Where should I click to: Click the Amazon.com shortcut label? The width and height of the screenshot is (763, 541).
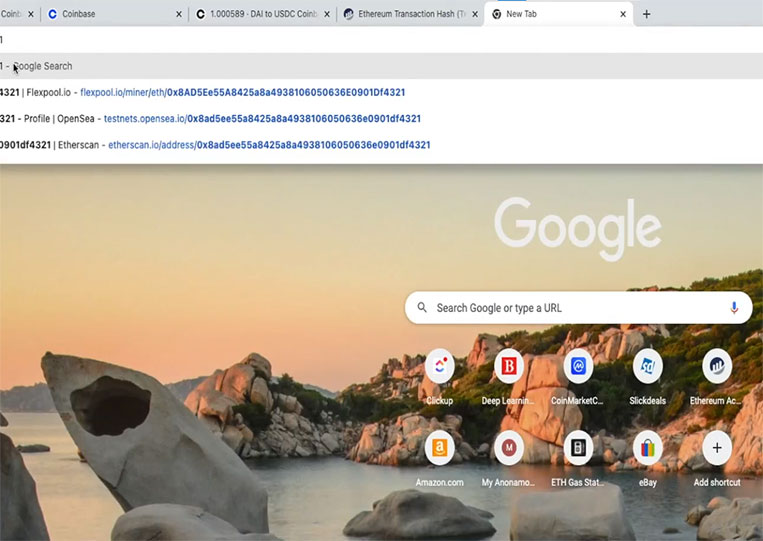439,483
